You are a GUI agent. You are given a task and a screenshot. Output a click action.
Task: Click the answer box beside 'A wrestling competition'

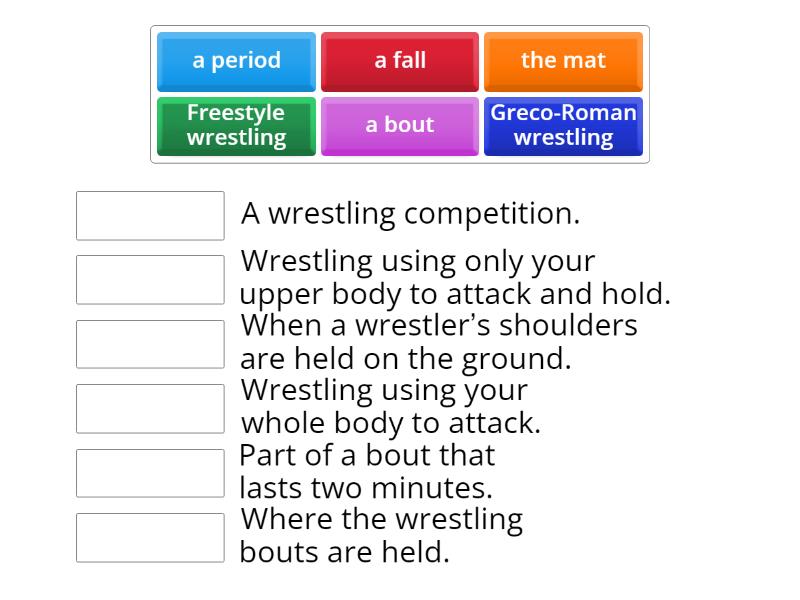(149, 216)
